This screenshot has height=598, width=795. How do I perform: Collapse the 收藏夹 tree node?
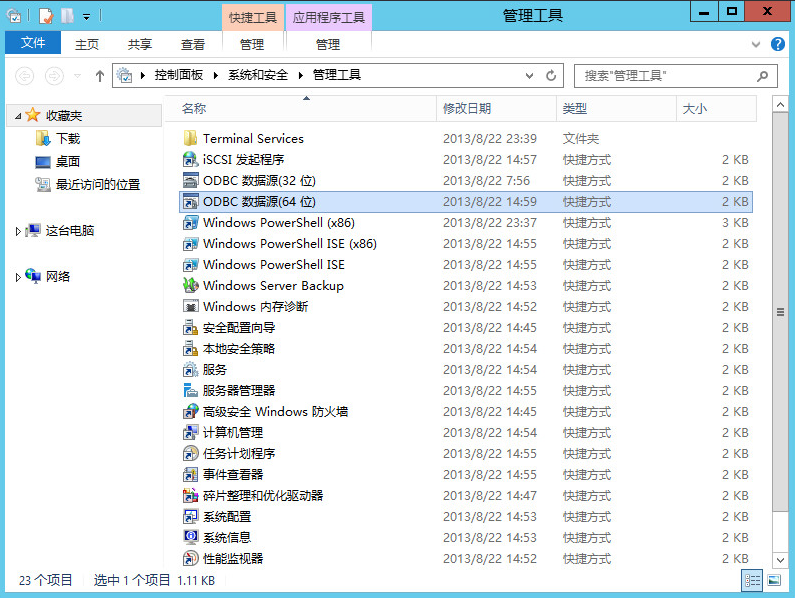pos(18,116)
